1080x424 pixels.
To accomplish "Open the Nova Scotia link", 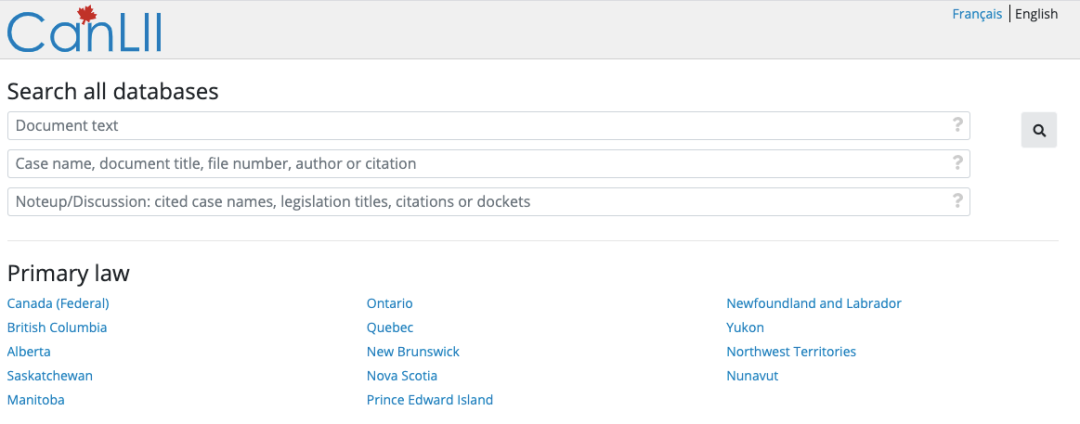I will 402,376.
